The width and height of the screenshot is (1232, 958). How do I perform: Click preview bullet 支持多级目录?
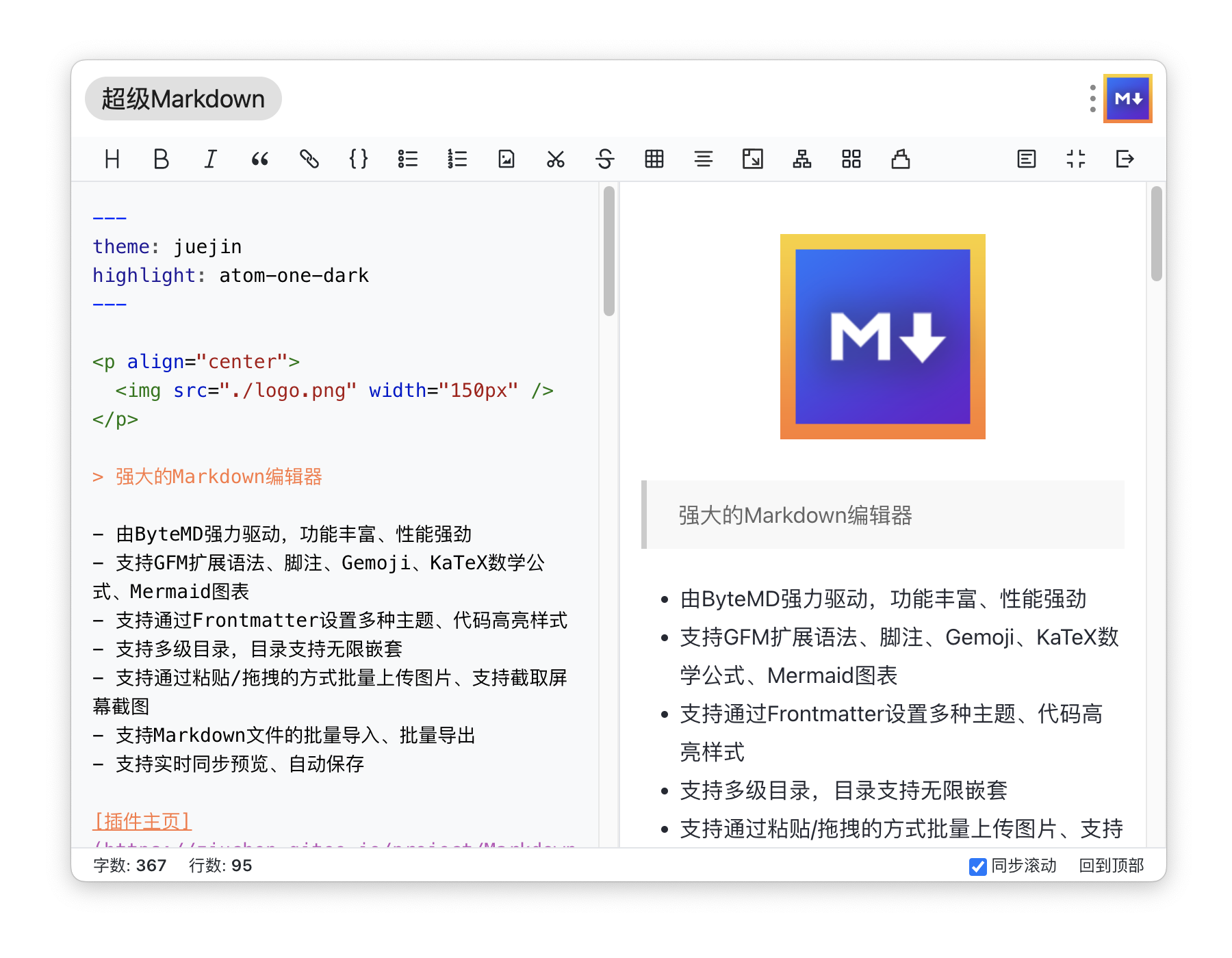(843, 790)
